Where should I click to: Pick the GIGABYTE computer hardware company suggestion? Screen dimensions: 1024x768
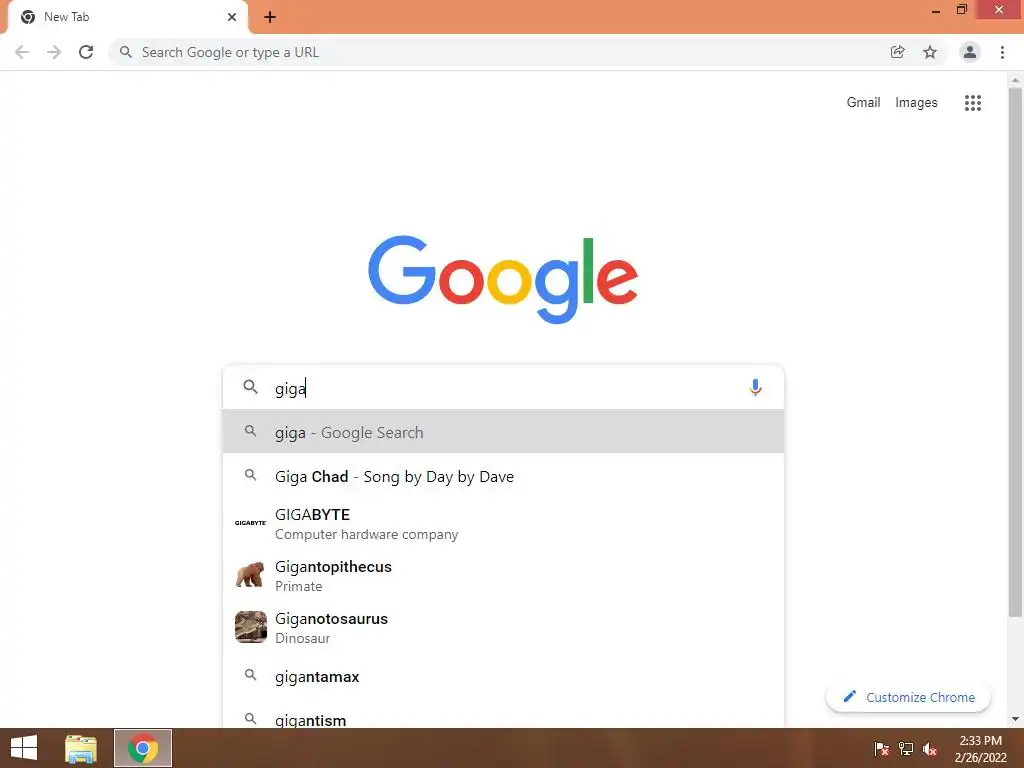click(x=503, y=524)
